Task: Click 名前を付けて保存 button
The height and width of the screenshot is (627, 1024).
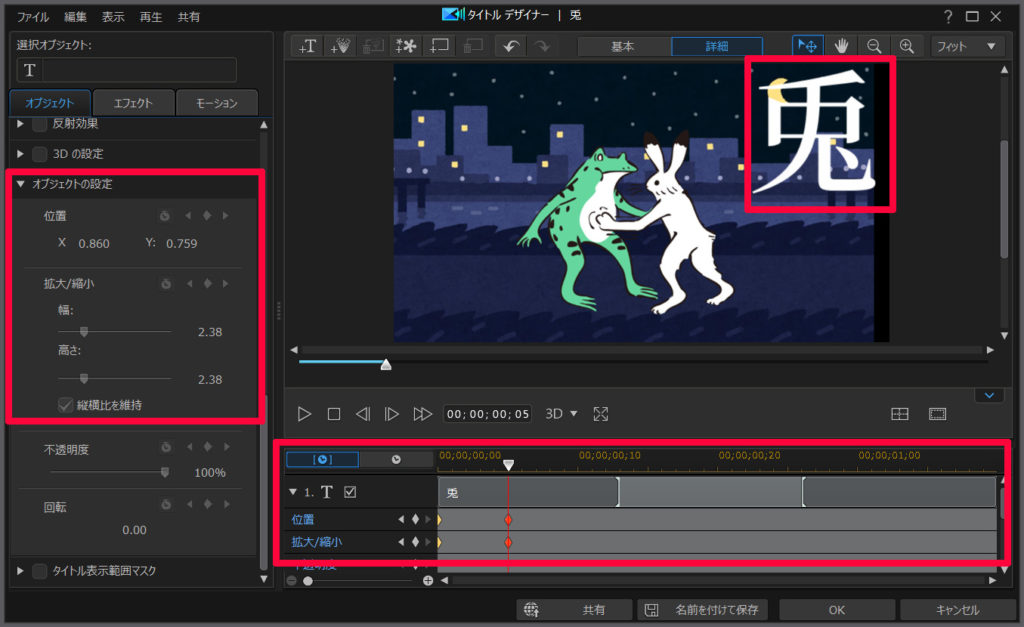Action: pos(701,610)
